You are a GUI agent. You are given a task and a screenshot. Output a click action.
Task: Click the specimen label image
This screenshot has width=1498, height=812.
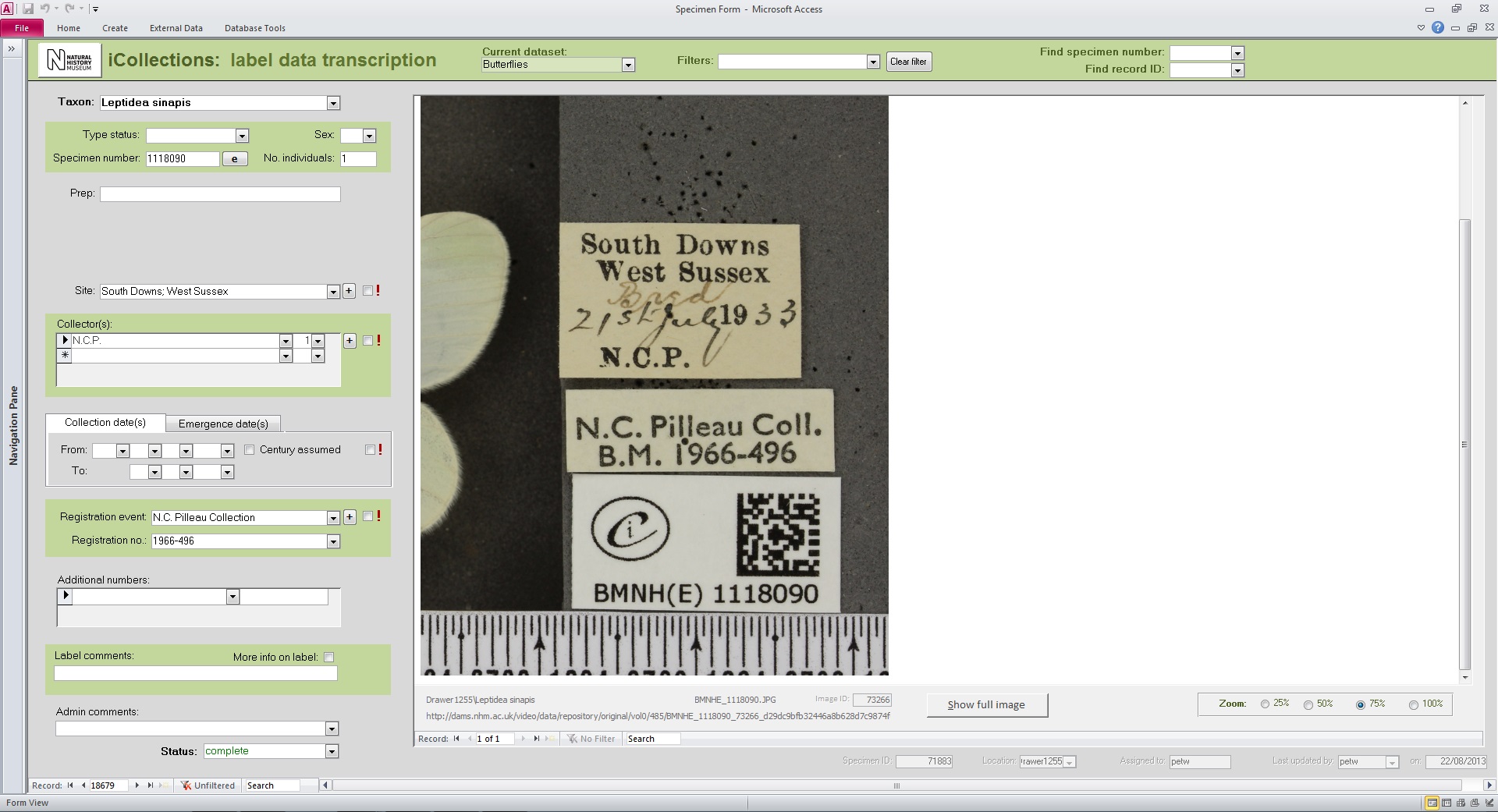(x=655, y=385)
